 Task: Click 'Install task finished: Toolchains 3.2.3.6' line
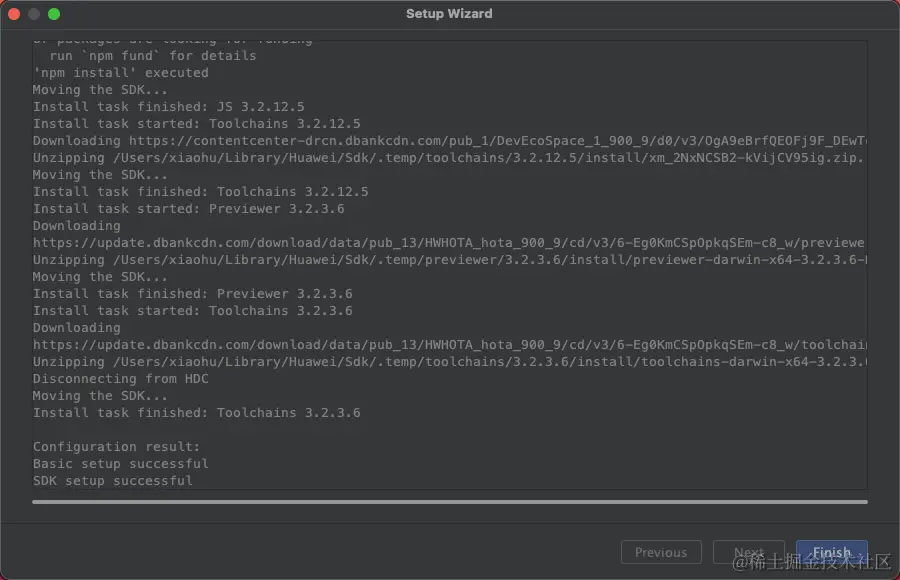click(x=197, y=413)
